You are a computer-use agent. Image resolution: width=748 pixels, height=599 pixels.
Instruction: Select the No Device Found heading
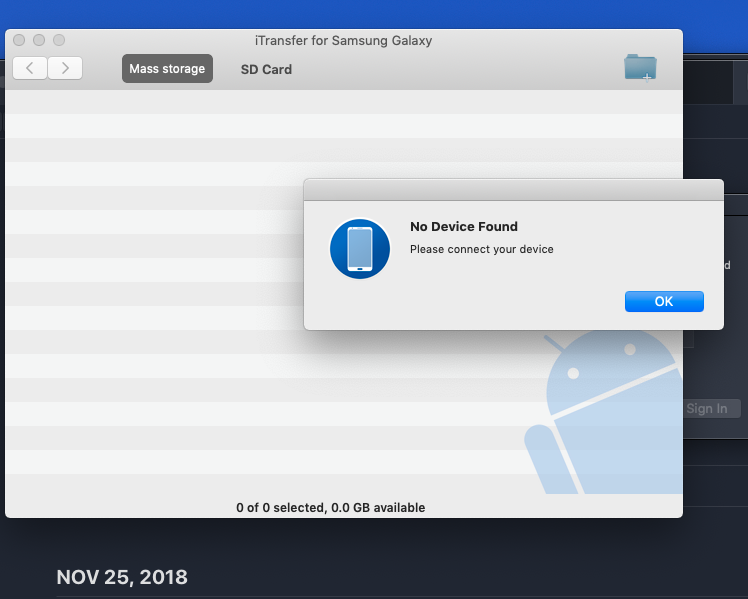click(x=464, y=227)
